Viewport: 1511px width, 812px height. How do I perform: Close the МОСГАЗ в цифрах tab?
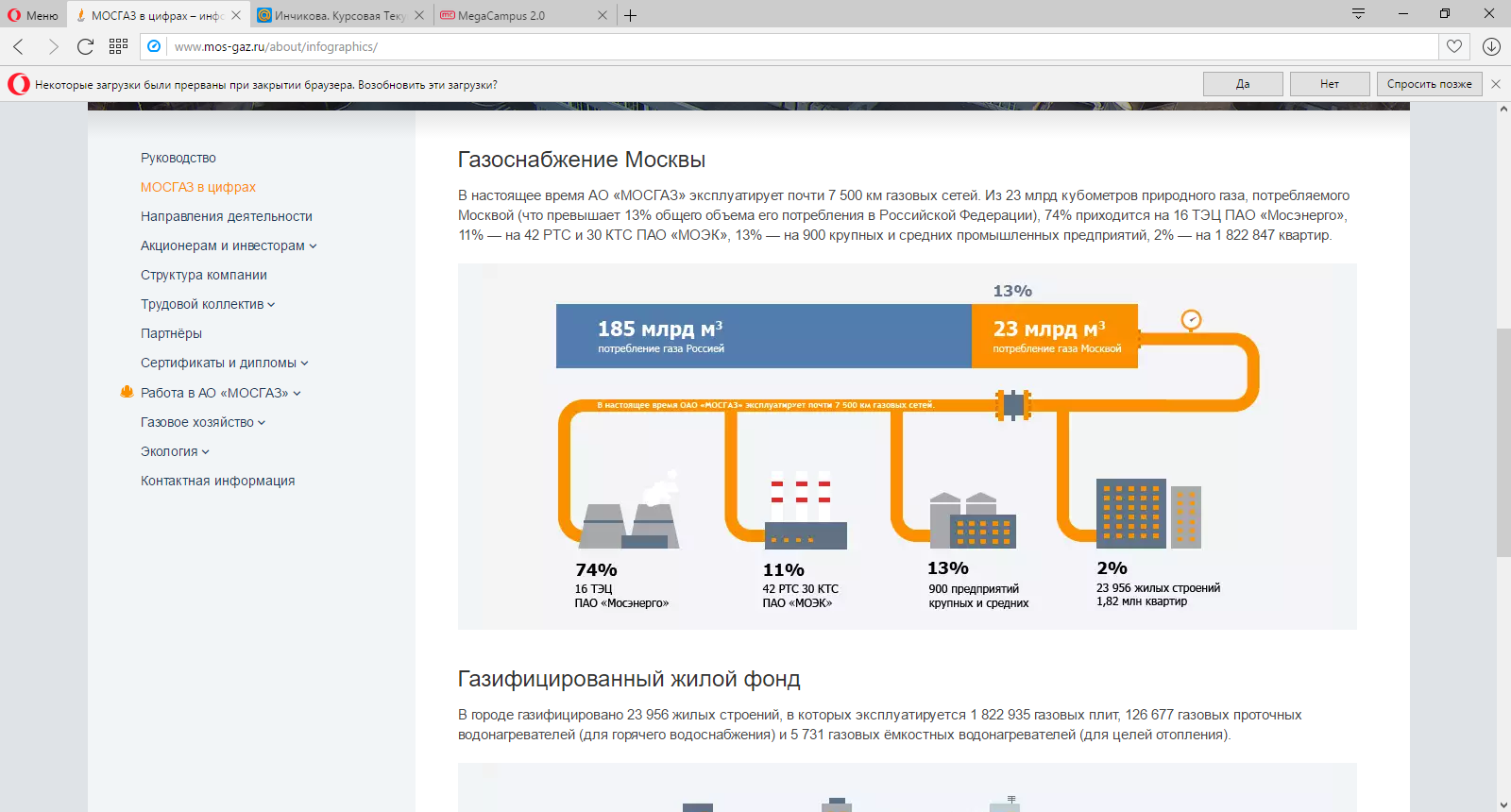[x=236, y=15]
